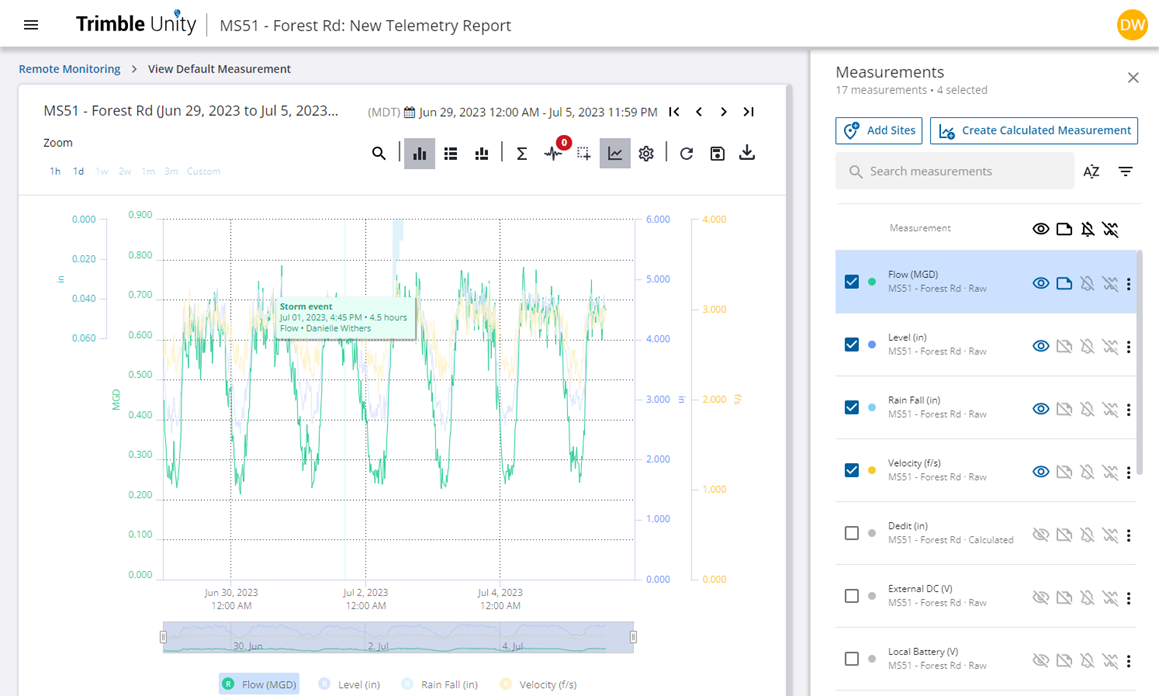Open the events pulse icon with red badge
The width and height of the screenshot is (1159, 696).
553,153
